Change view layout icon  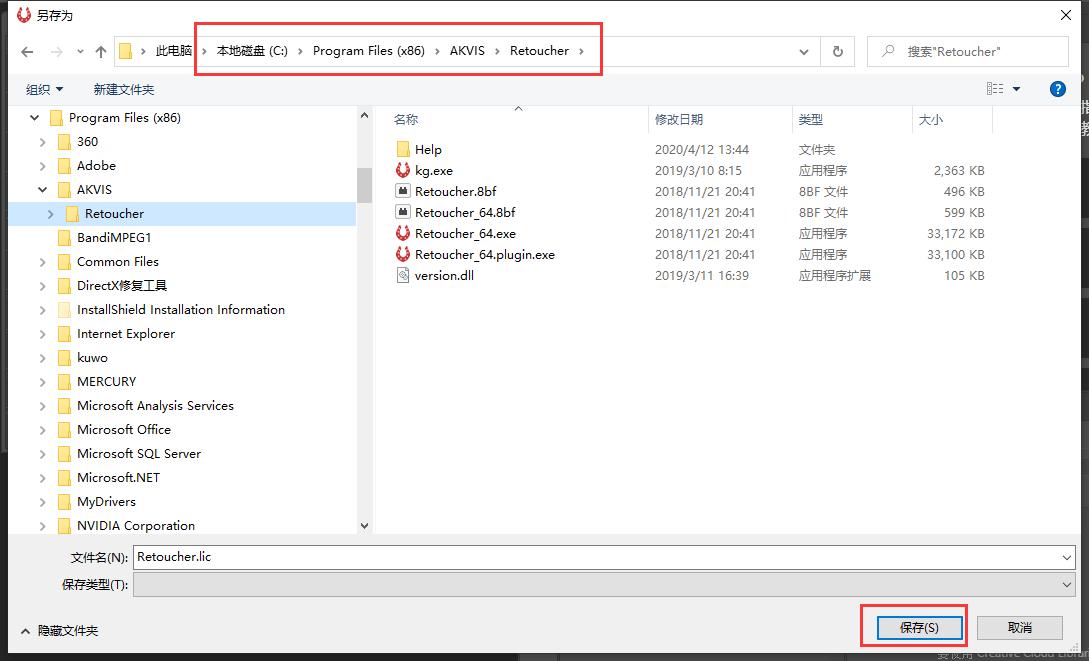[x=995, y=89]
